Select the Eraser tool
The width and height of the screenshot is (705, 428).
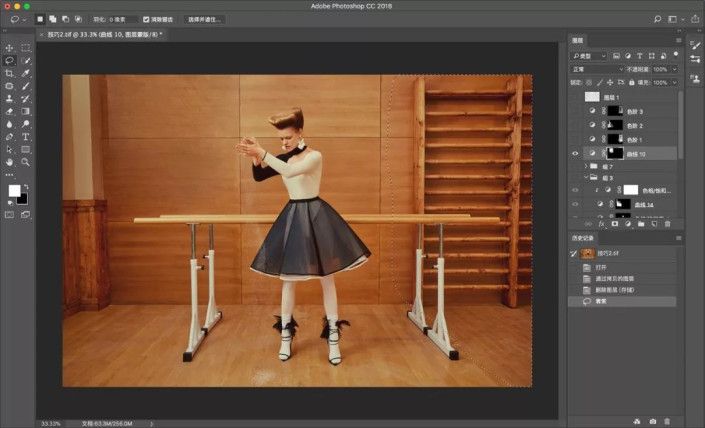pyautogui.click(x=9, y=111)
